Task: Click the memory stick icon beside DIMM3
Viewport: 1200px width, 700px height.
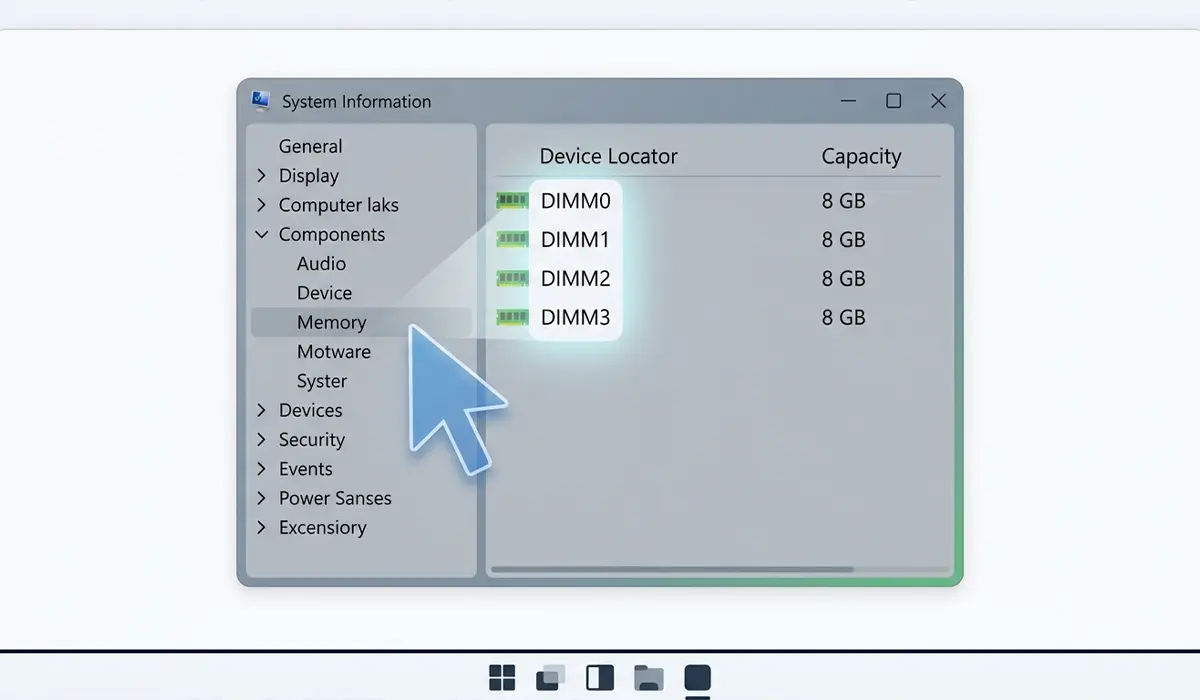Action: [512, 317]
